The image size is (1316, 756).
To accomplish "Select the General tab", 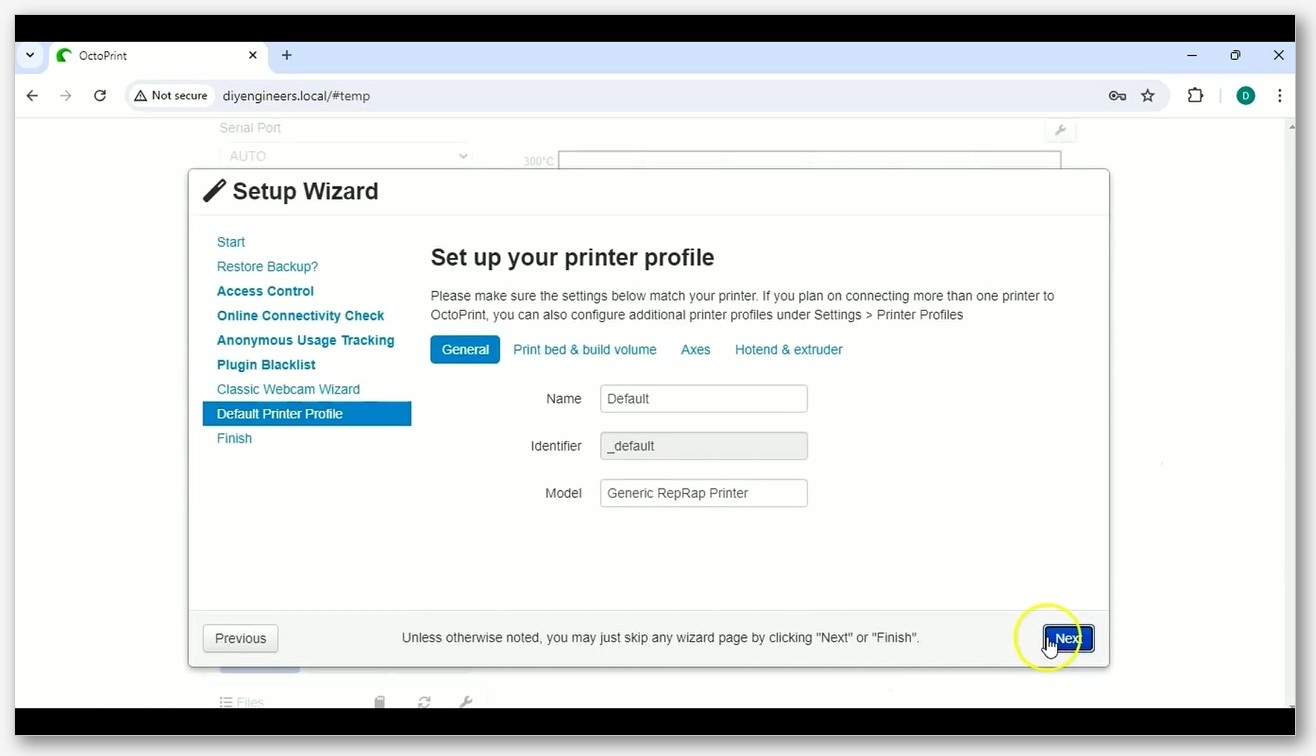I will coord(465,349).
